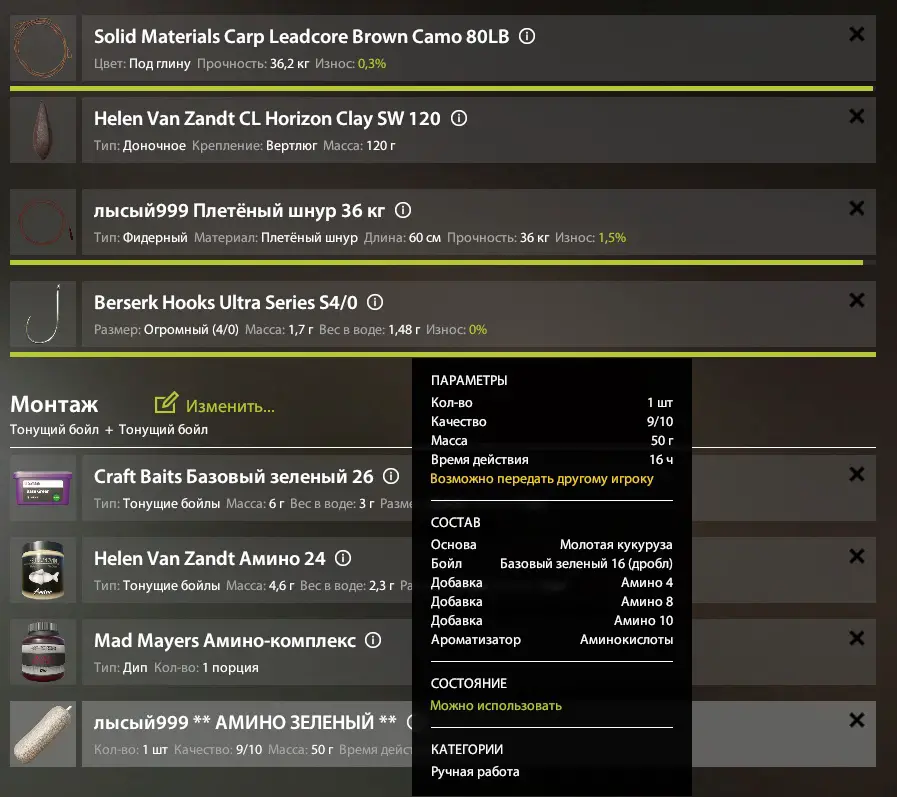
Task: Remove лысый999 Плетёный шнур leader
Action: 856,208
